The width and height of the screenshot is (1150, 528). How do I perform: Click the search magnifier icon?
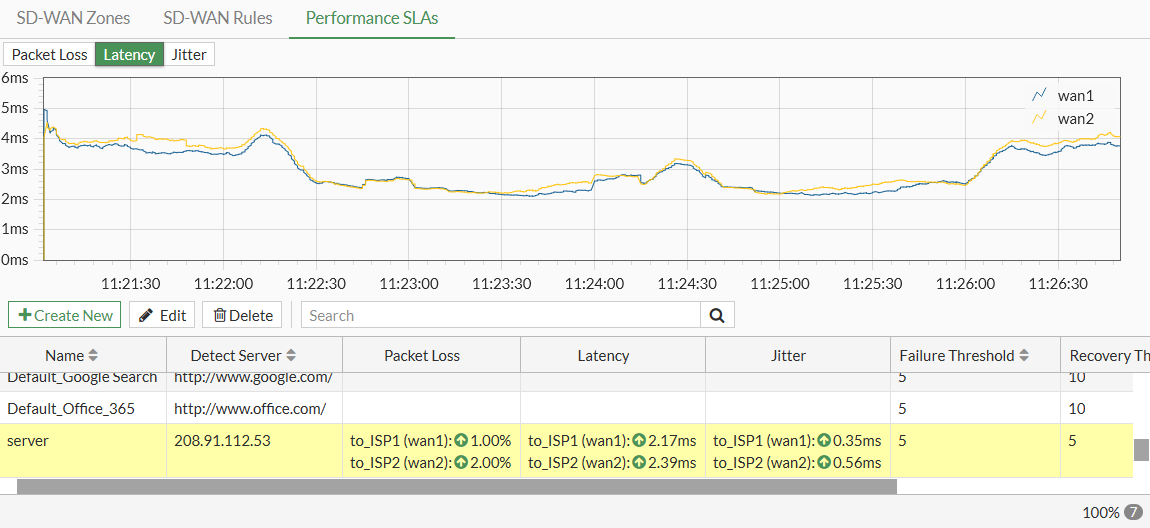(717, 315)
